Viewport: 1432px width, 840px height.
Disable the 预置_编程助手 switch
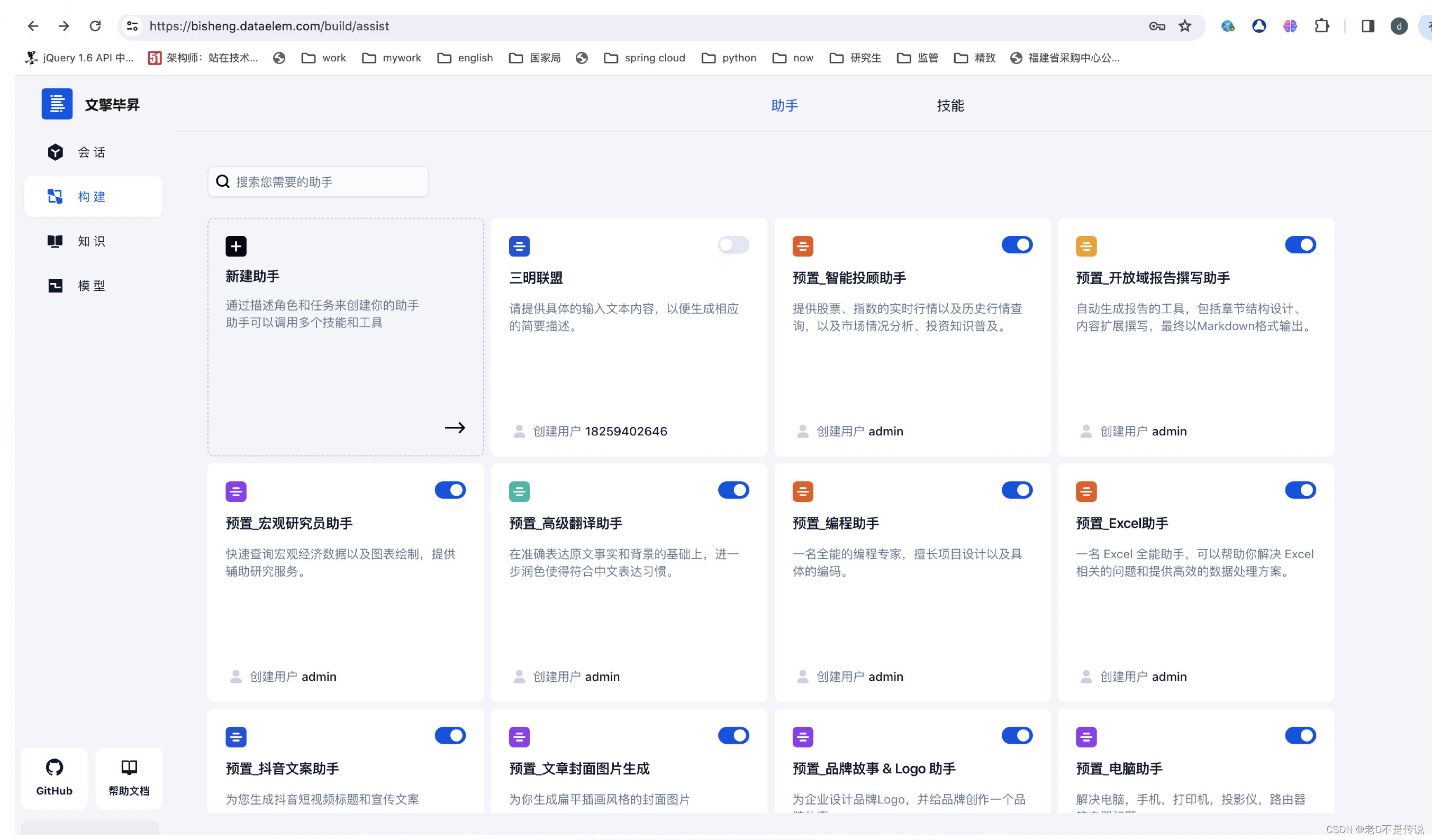click(x=1017, y=490)
